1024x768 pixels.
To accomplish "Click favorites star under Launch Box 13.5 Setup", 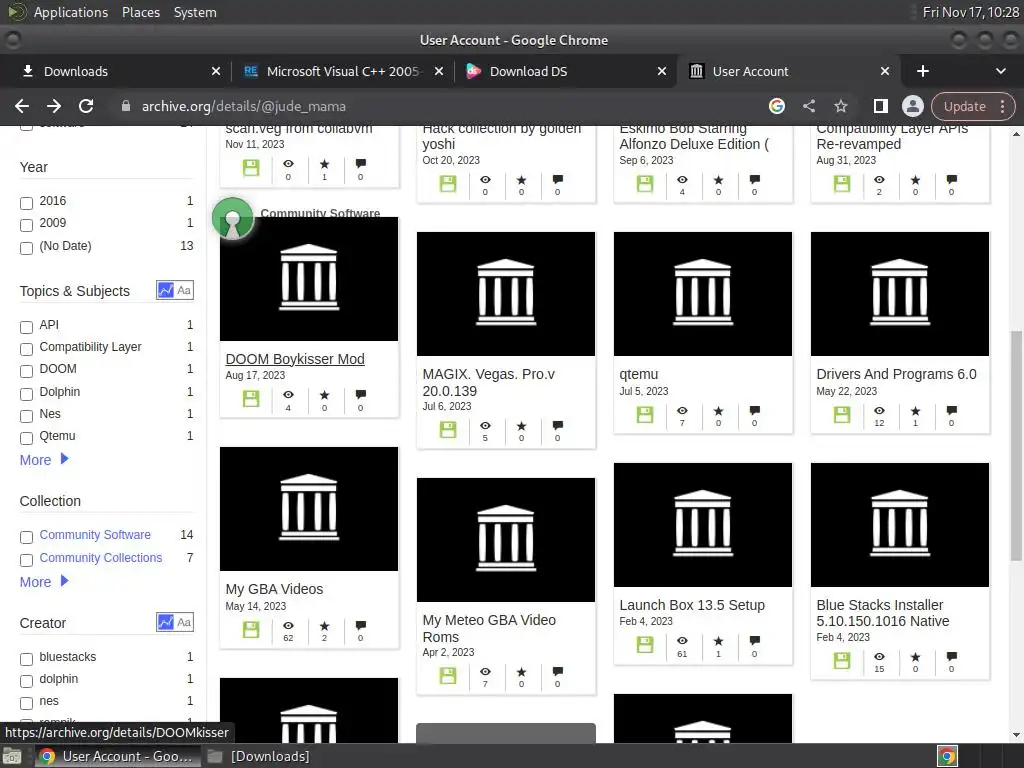I will 718,641.
